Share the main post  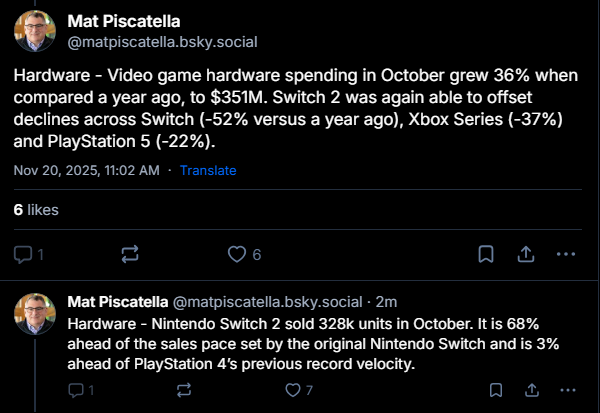point(526,254)
